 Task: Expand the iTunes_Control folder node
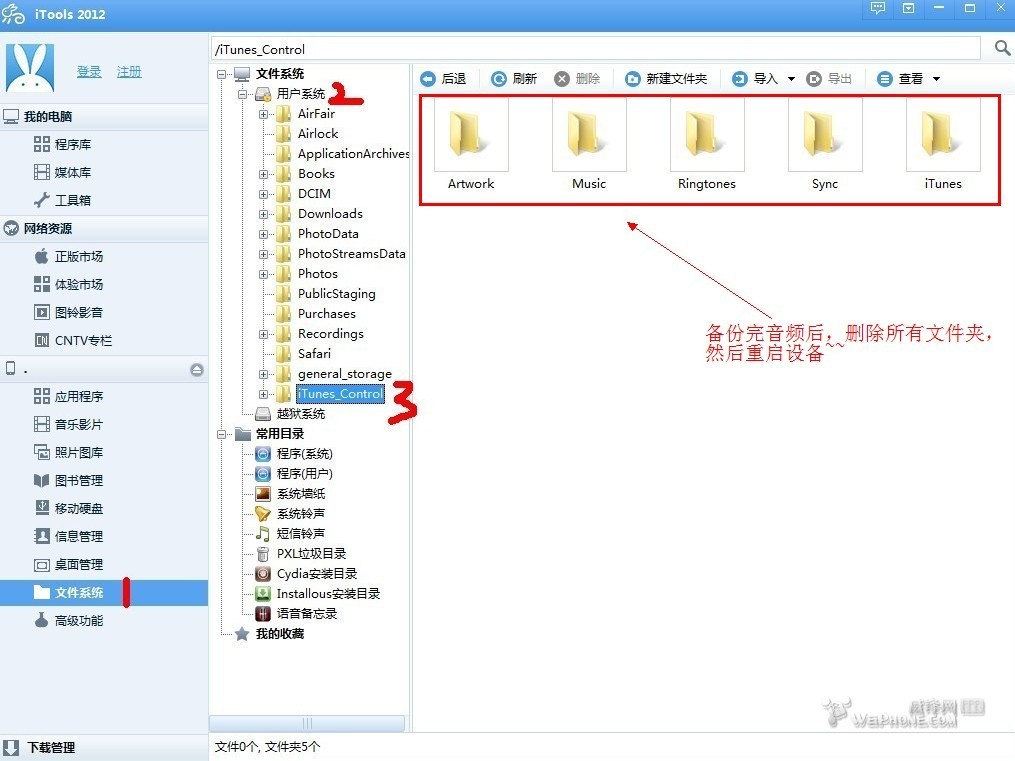pyautogui.click(x=263, y=394)
